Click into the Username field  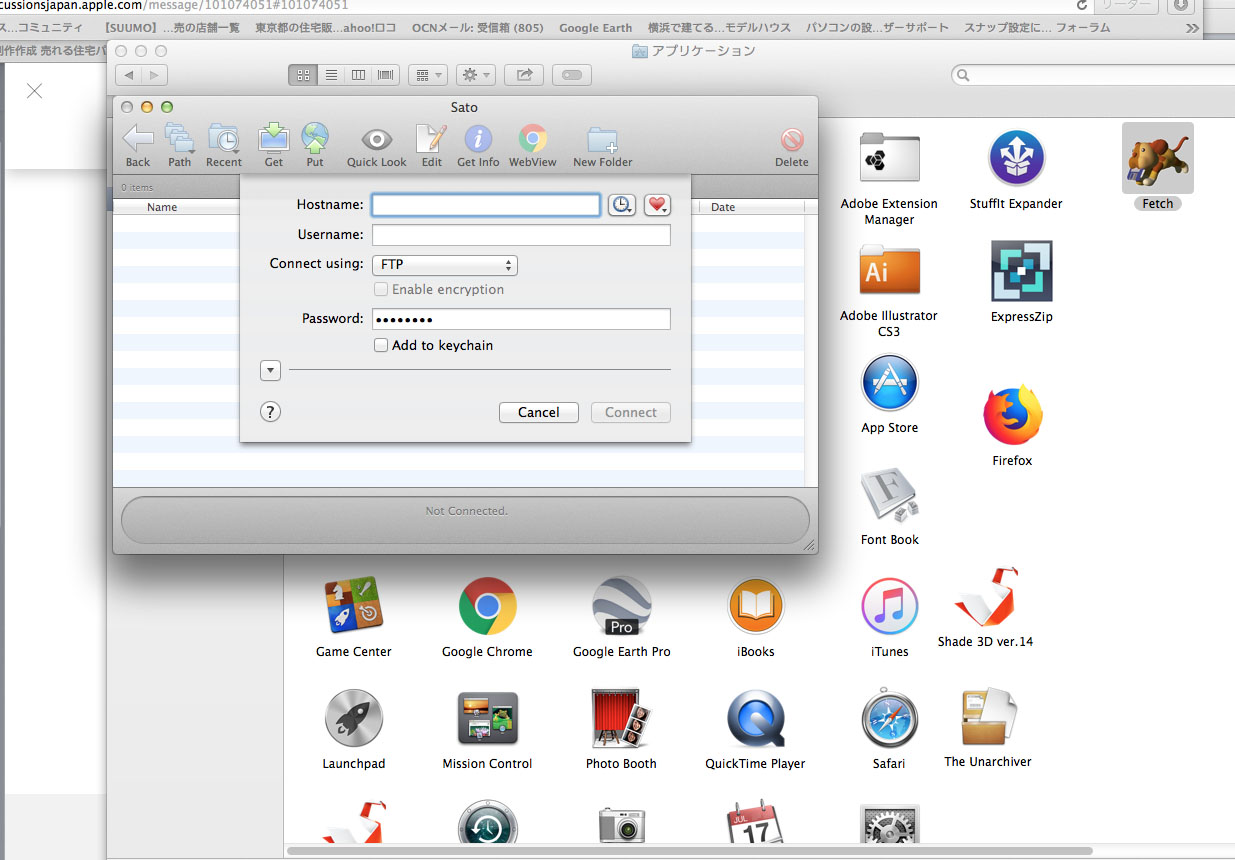[x=521, y=235]
